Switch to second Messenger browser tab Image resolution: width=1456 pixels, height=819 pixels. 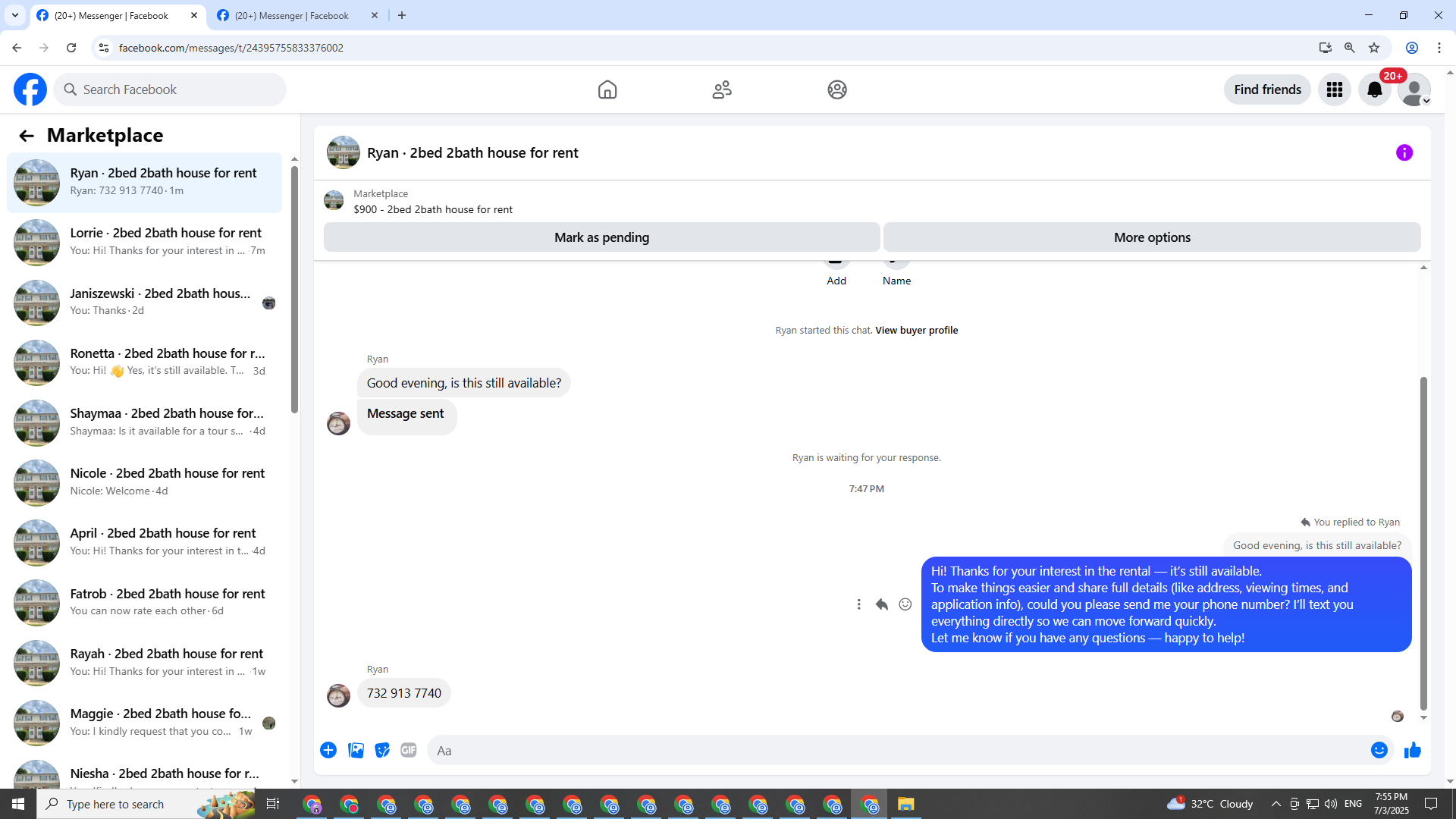click(292, 15)
